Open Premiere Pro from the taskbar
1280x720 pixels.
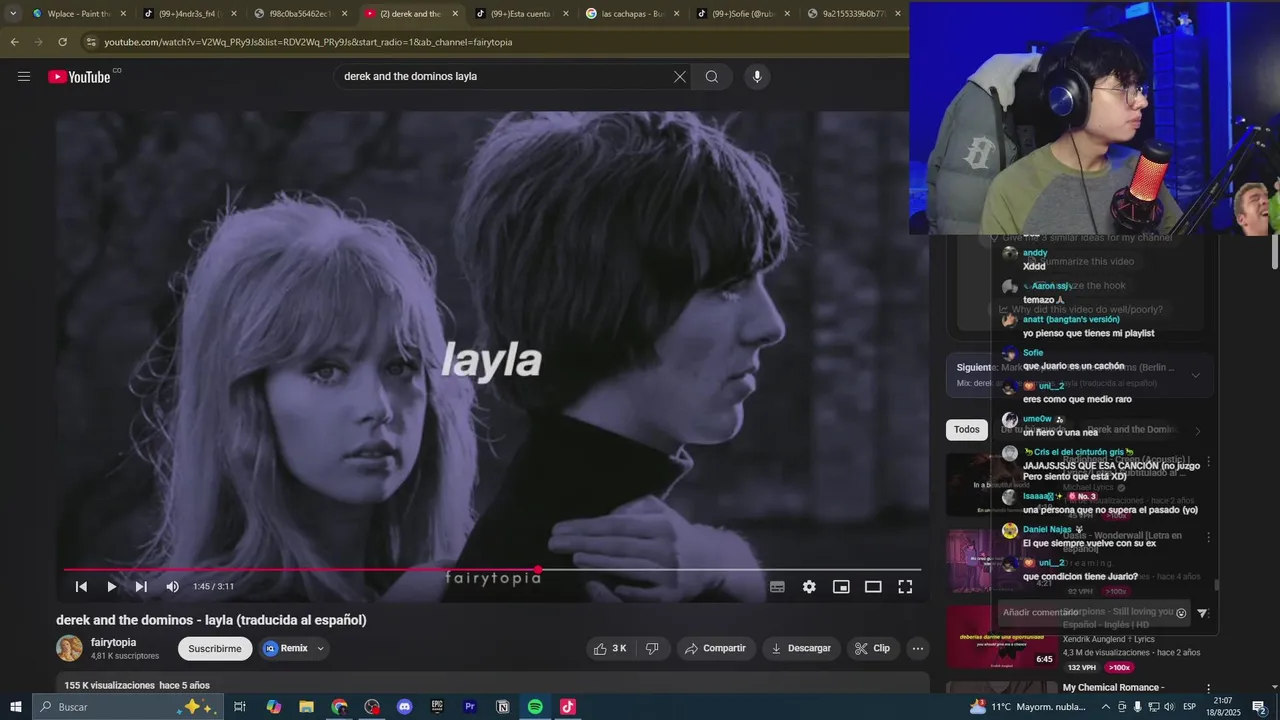click(x=470, y=707)
